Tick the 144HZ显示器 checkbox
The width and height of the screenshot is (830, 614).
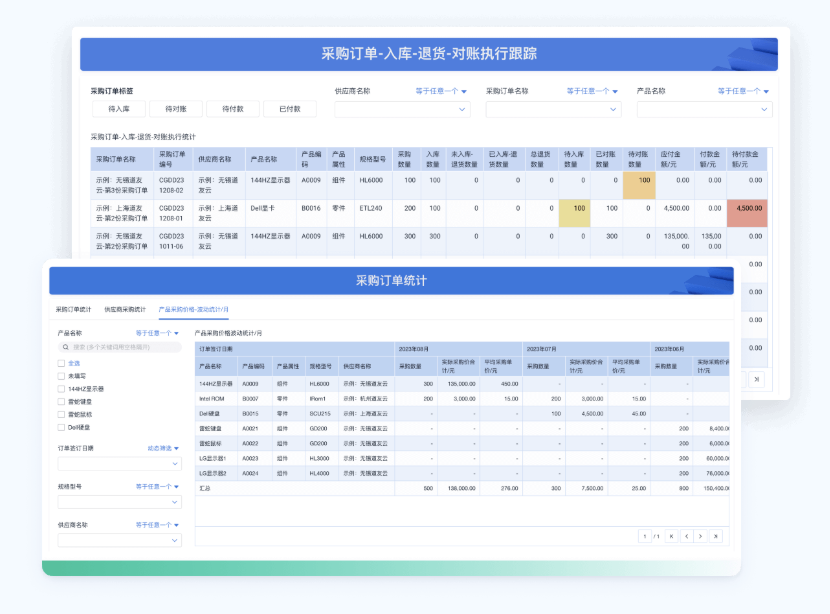click(x=62, y=388)
